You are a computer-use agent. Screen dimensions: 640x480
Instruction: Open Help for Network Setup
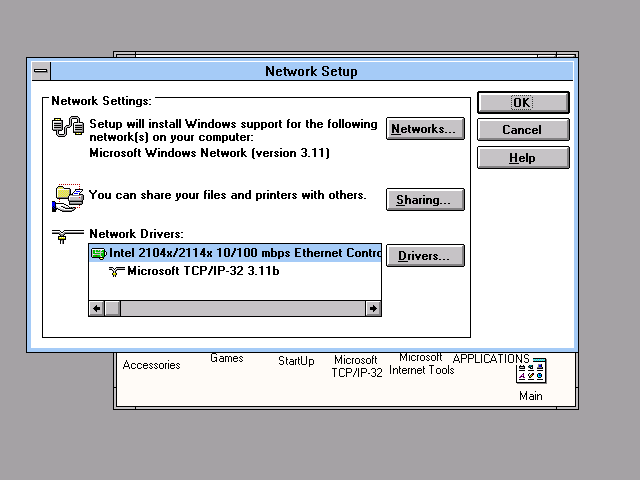click(523, 158)
